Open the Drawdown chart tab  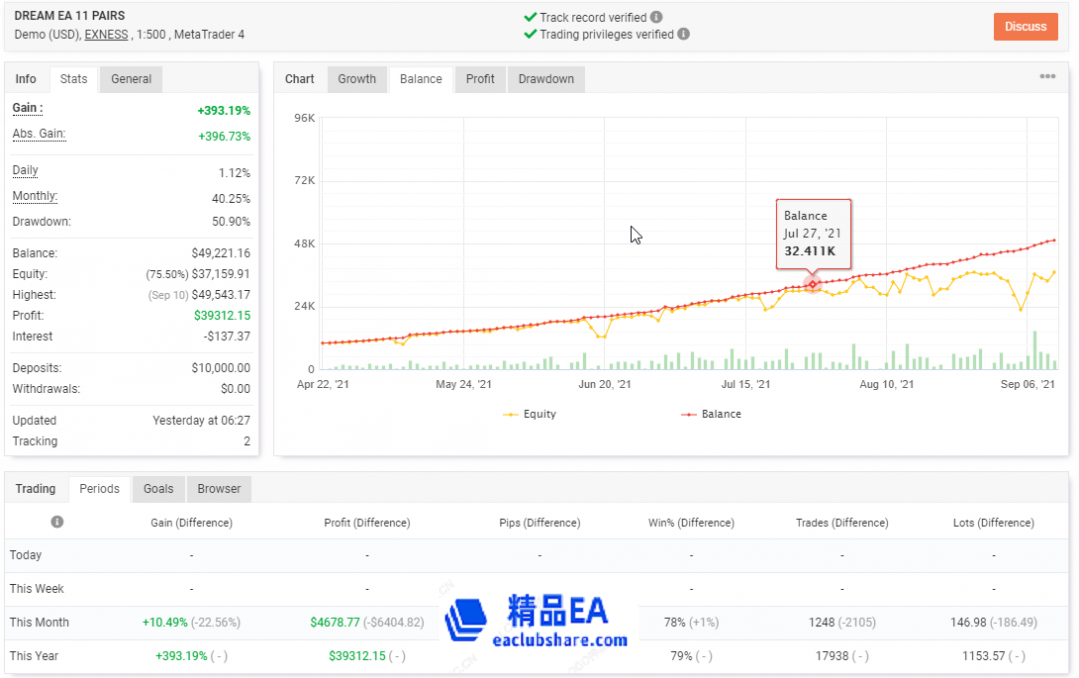(x=546, y=79)
